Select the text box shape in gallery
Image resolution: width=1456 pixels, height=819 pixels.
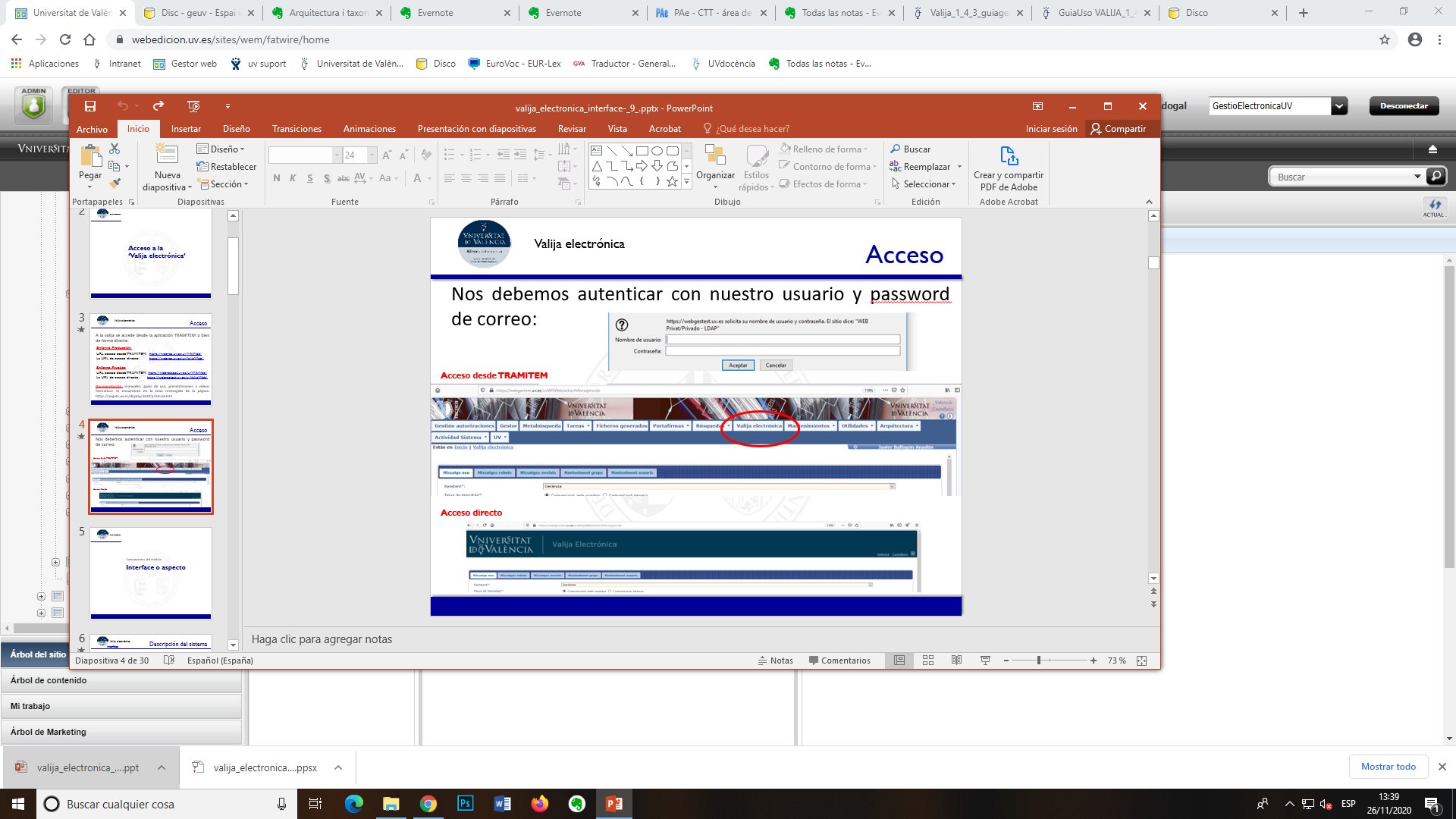tap(597, 150)
